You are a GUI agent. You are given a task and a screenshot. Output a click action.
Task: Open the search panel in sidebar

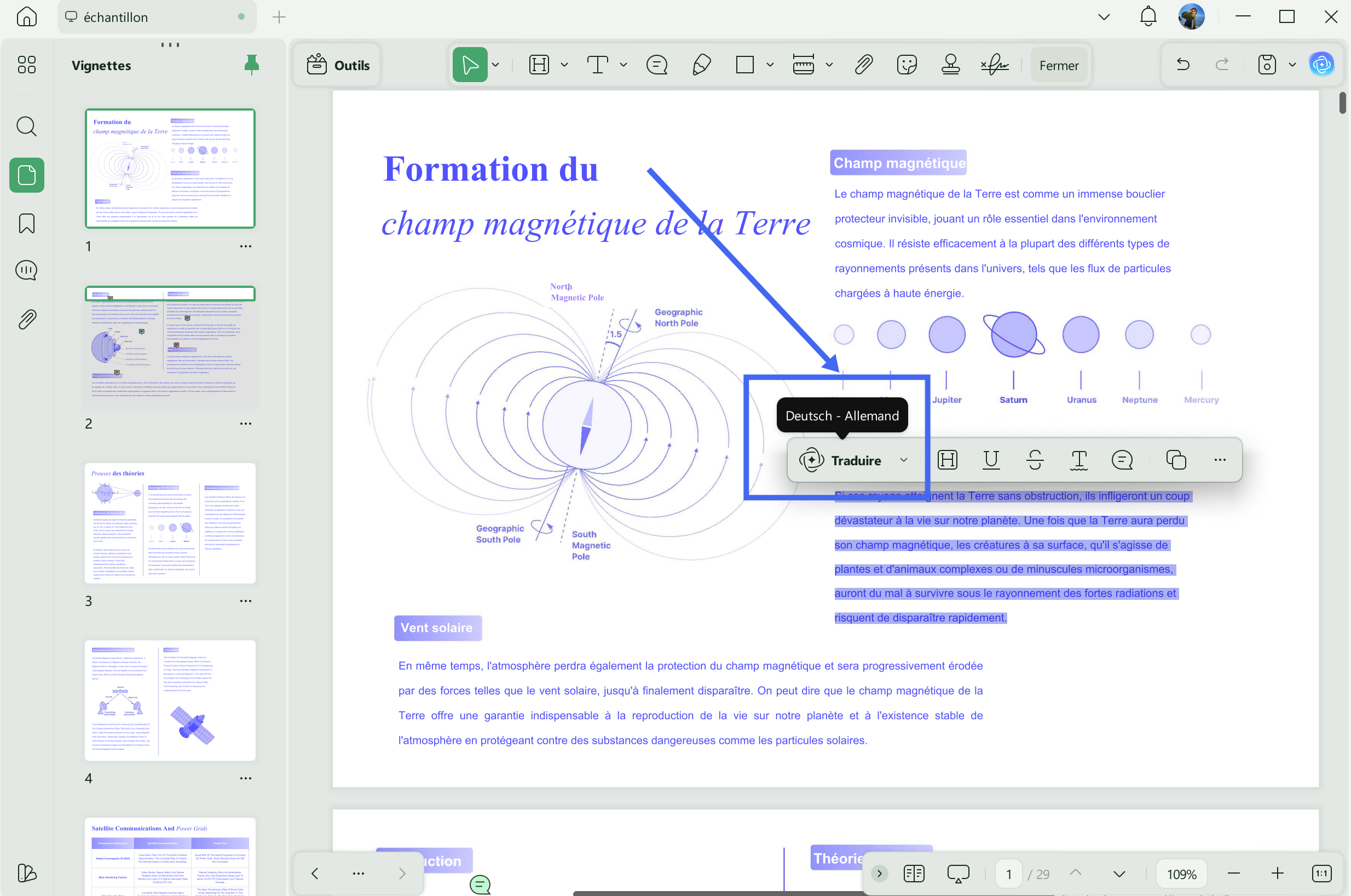coord(26,126)
